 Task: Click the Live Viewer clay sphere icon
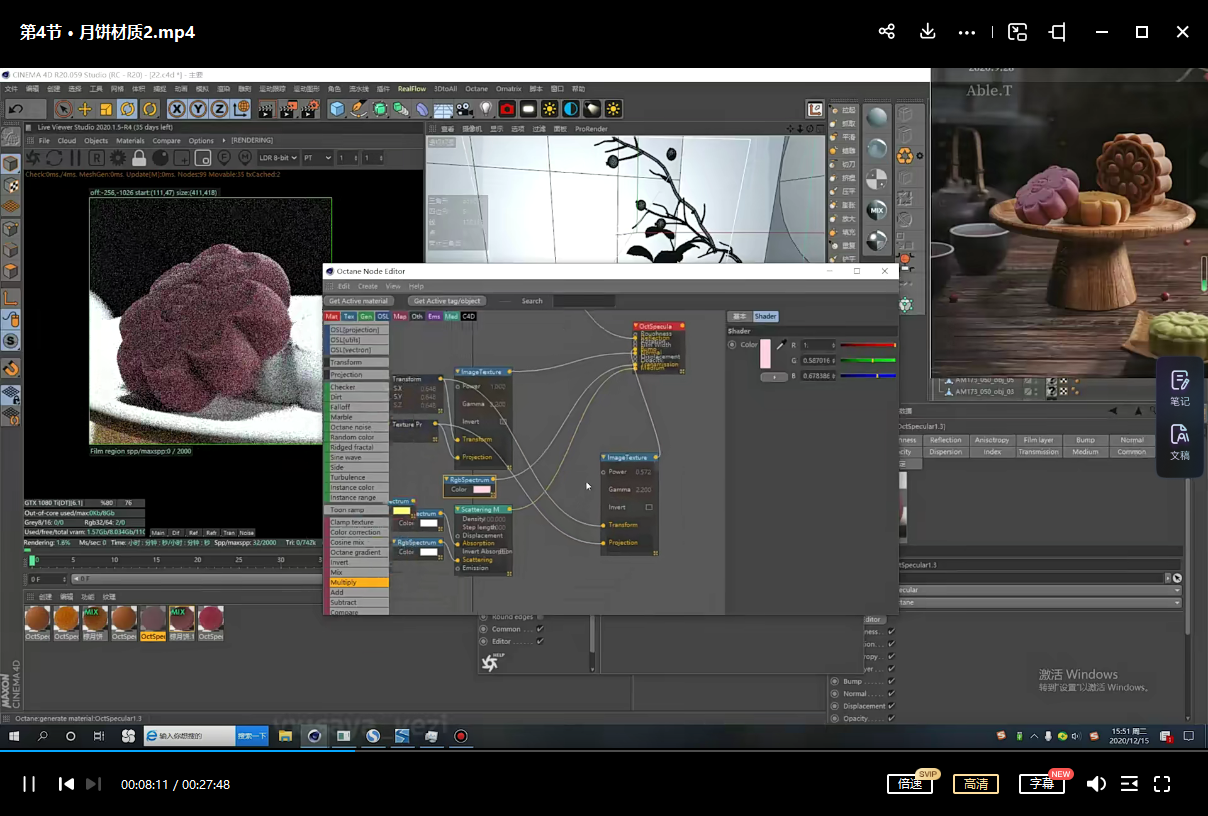point(160,158)
